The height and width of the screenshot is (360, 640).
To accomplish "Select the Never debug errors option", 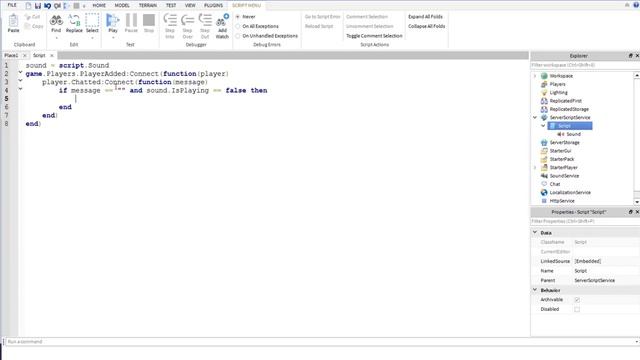I will click(x=238, y=17).
